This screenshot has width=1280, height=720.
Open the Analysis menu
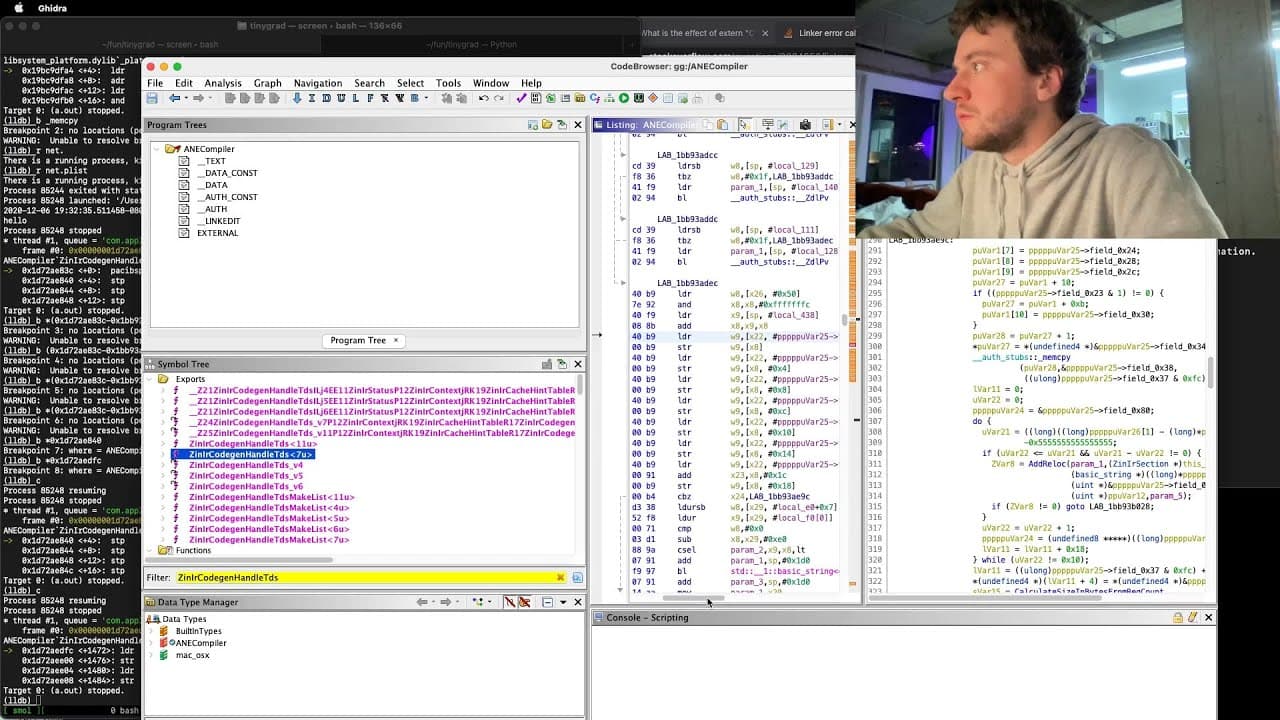pyautogui.click(x=223, y=83)
